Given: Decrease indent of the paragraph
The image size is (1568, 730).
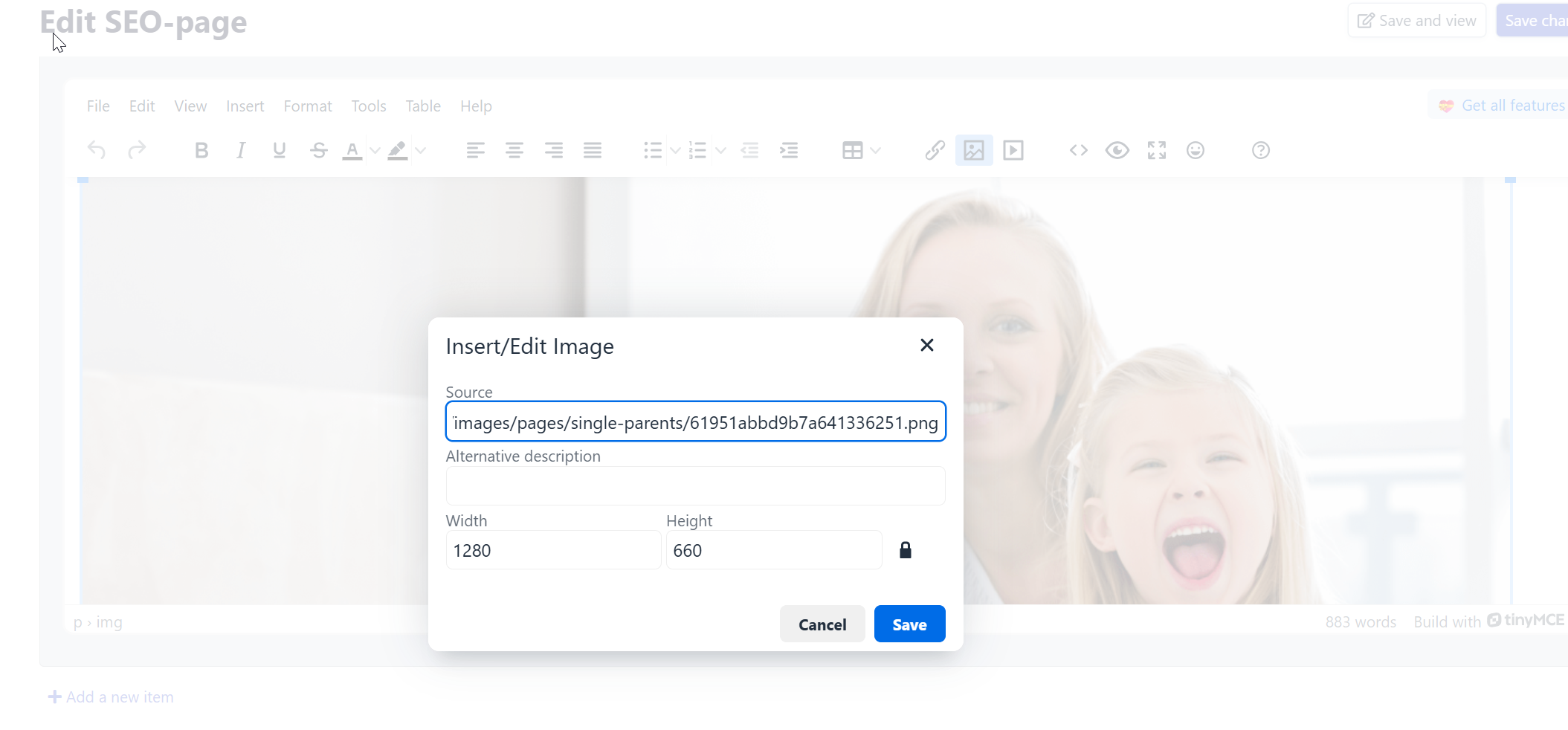Looking at the screenshot, I should pos(750,150).
